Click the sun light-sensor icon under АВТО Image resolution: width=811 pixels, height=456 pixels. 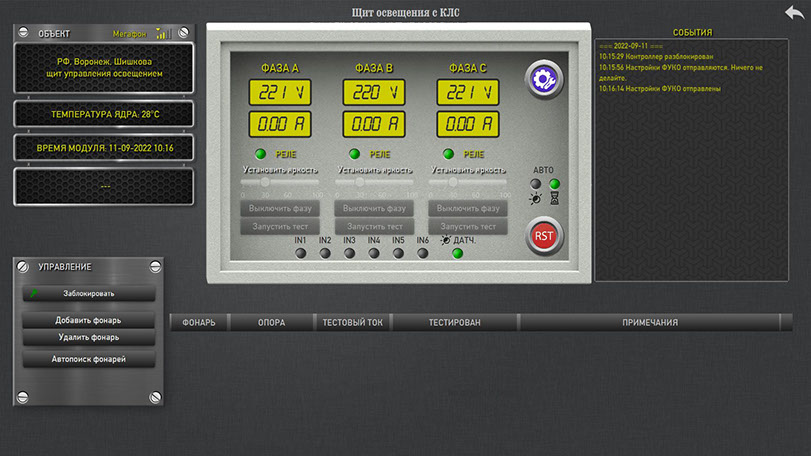(536, 199)
